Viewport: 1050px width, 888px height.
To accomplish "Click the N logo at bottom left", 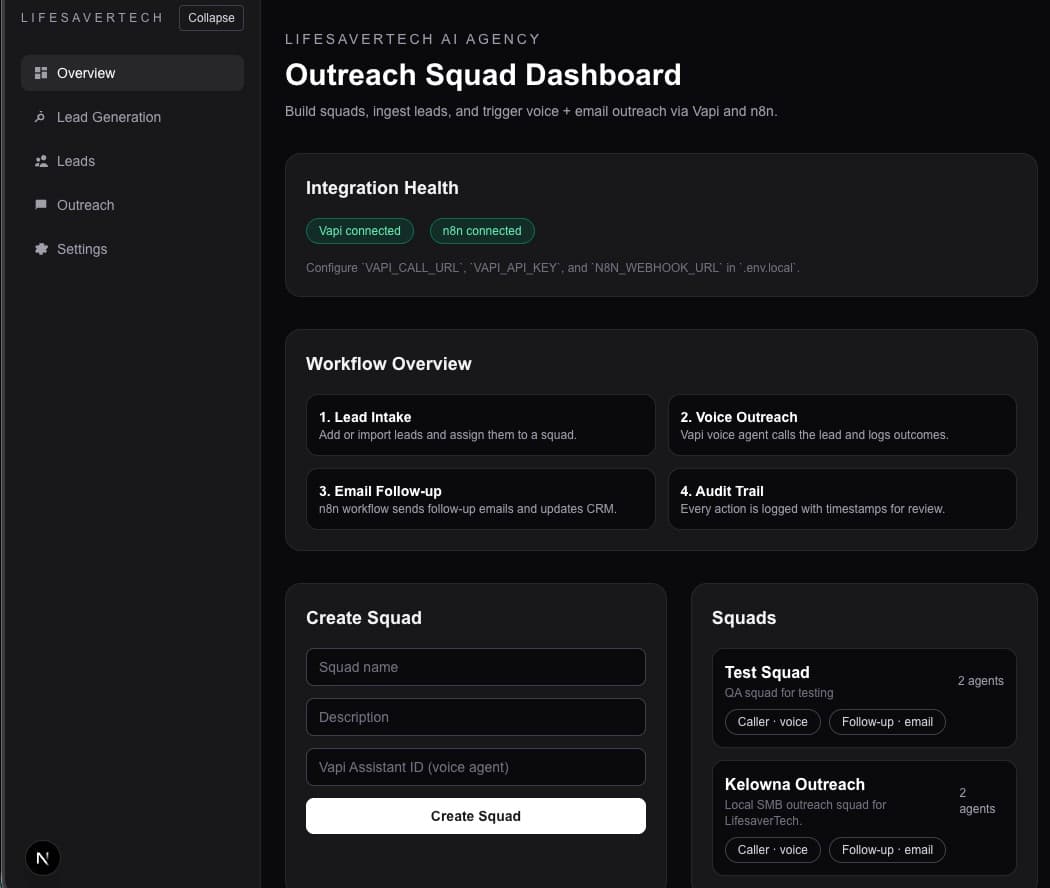I will [42, 858].
